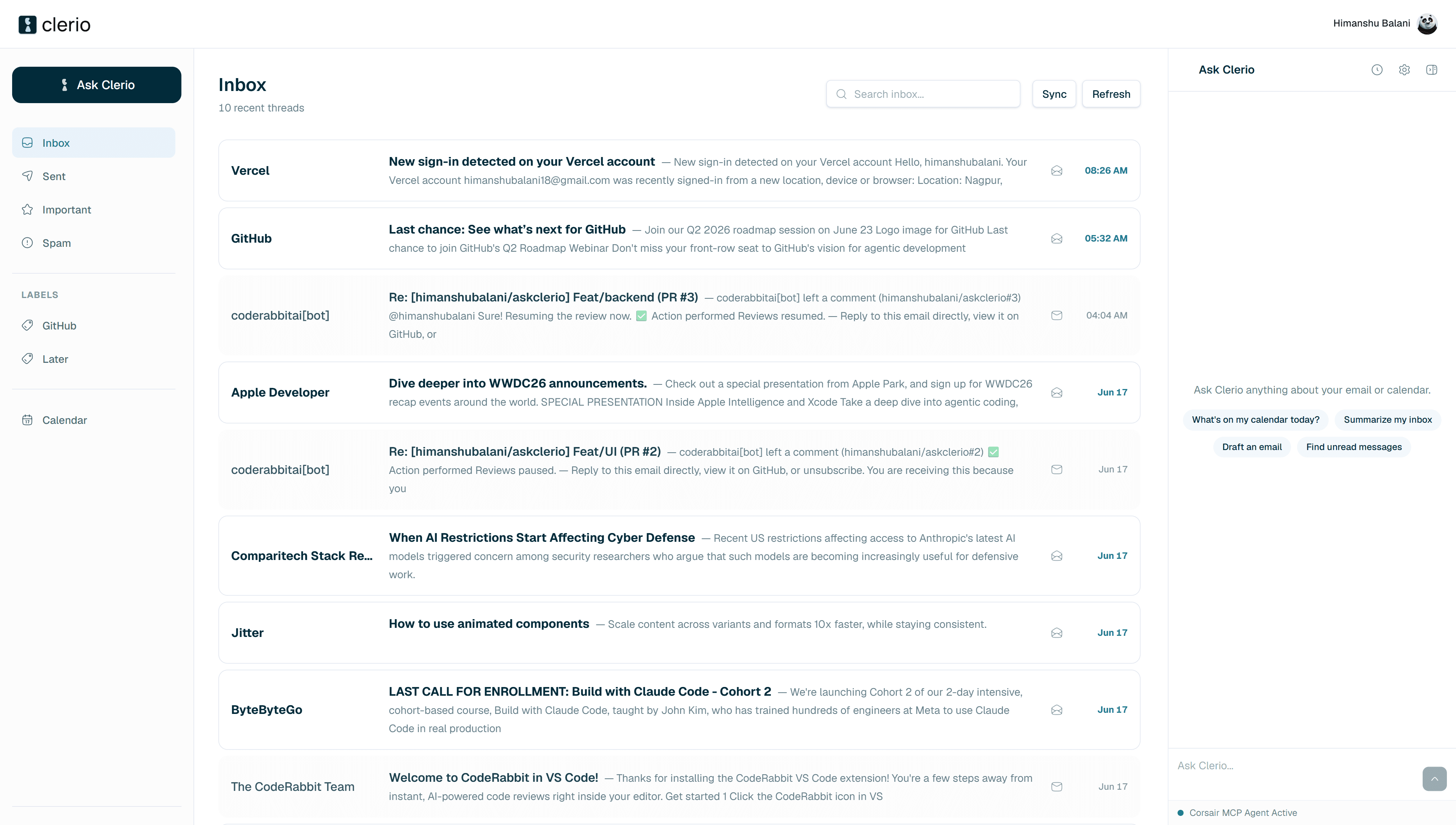Focus the Search inbox field
Image resolution: width=1456 pixels, height=825 pixels.
pyautogui.click(x=923, y=94)
